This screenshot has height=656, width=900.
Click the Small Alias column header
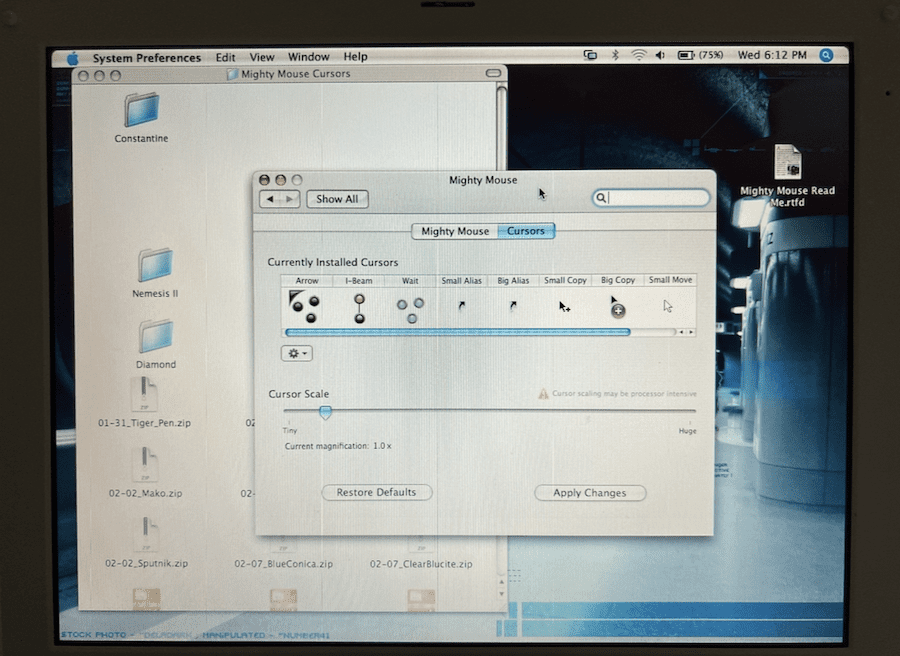(461, 281)
